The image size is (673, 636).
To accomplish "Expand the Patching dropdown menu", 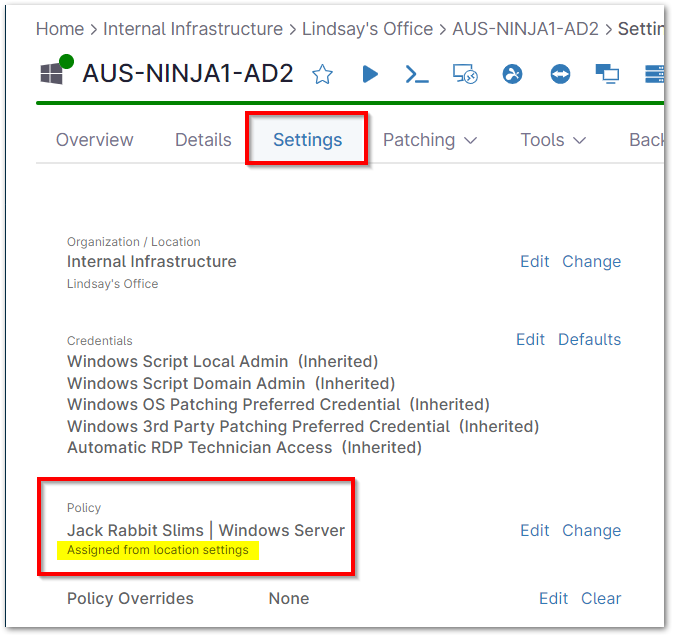I will click(x=430, y=140).
